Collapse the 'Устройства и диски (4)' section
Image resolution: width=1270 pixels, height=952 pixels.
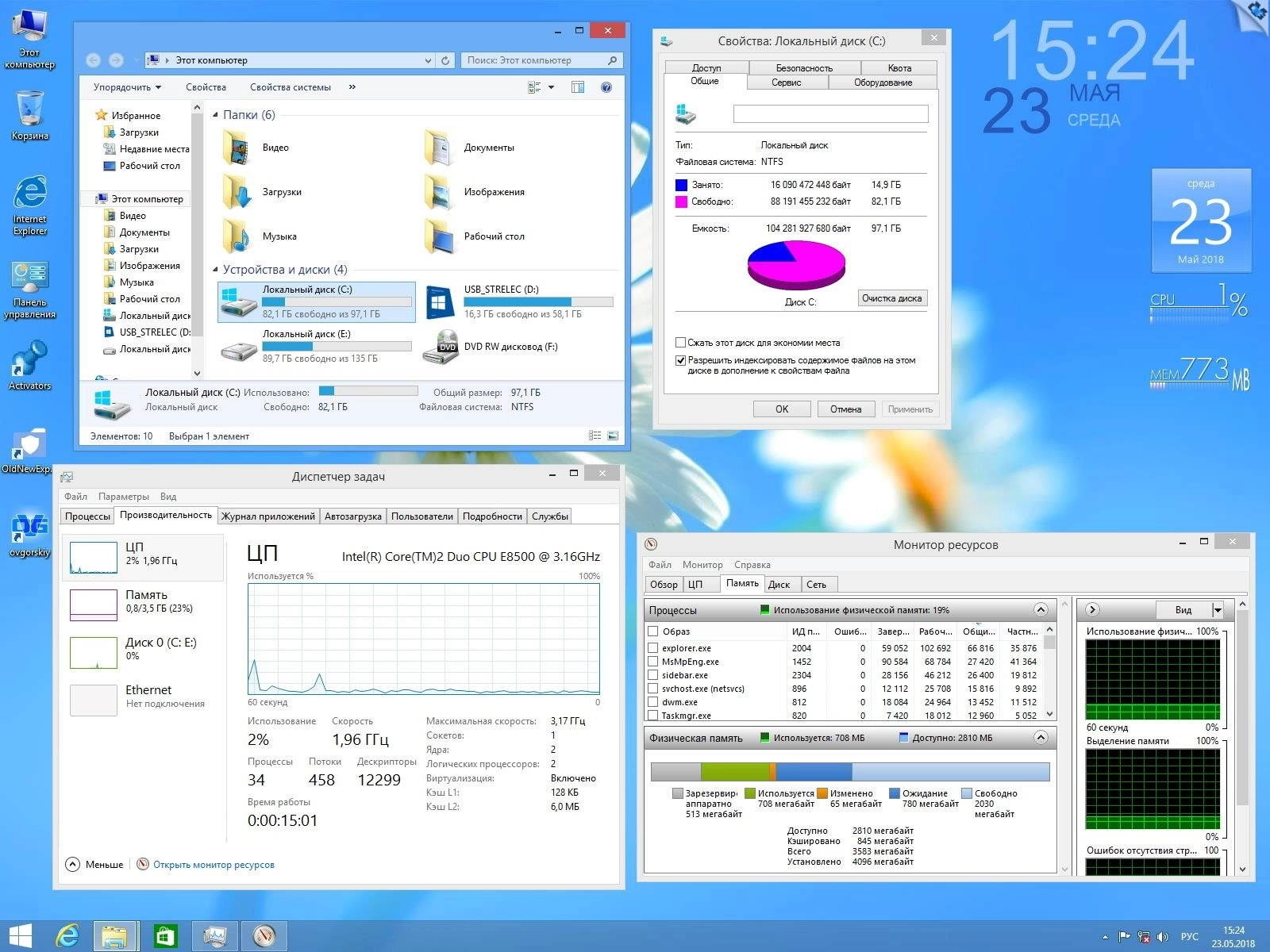point(216,270)
